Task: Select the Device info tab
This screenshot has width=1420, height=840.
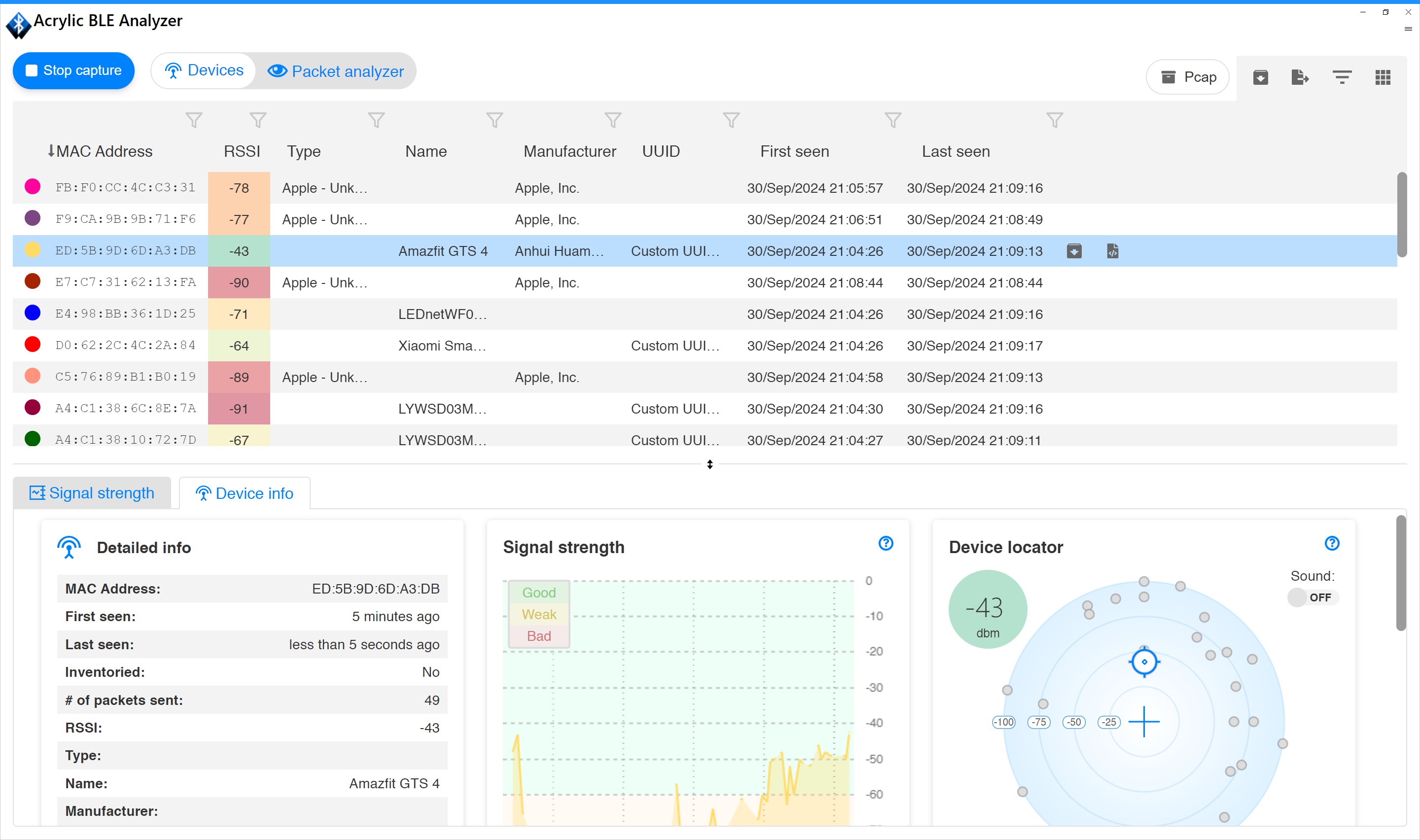Action: click(245, 493)
